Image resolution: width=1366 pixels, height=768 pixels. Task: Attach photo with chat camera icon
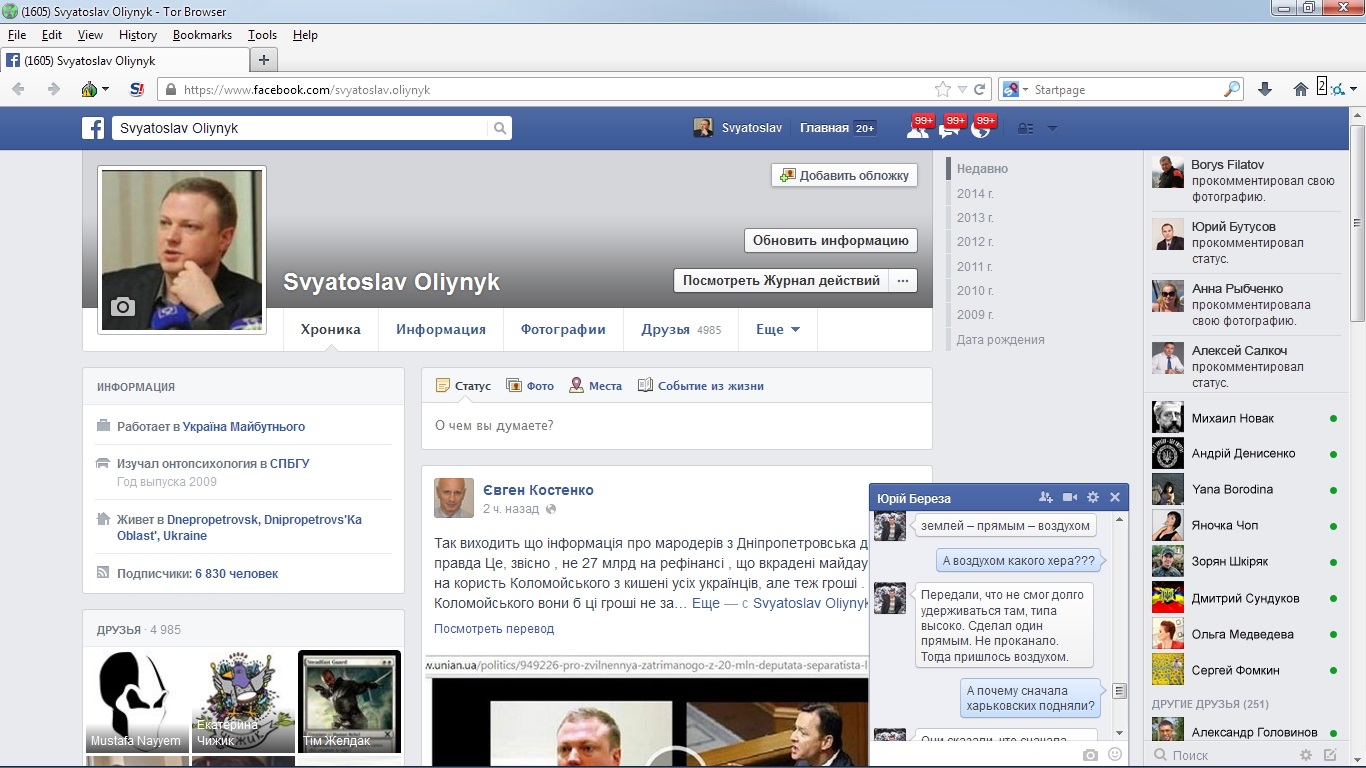point(1091,755)
